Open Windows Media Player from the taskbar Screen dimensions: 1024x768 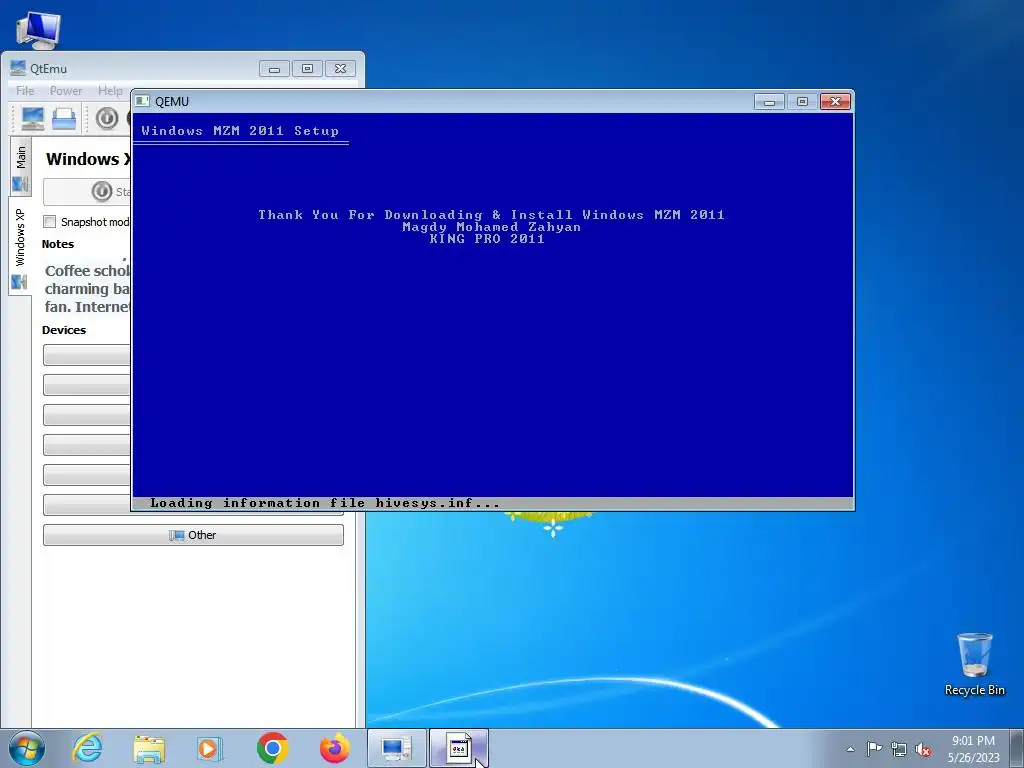pos(210,748)
